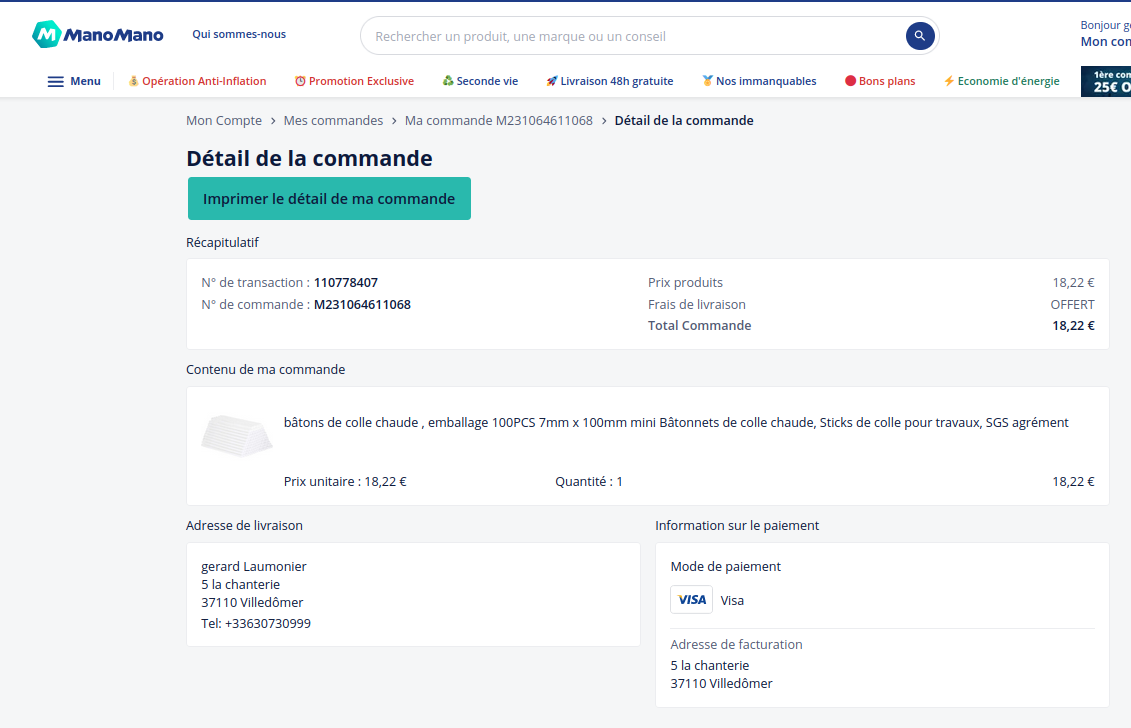
Task: Open Opération Anti-Inflation category
Action: pyautogui.click(x=197, y=81)
